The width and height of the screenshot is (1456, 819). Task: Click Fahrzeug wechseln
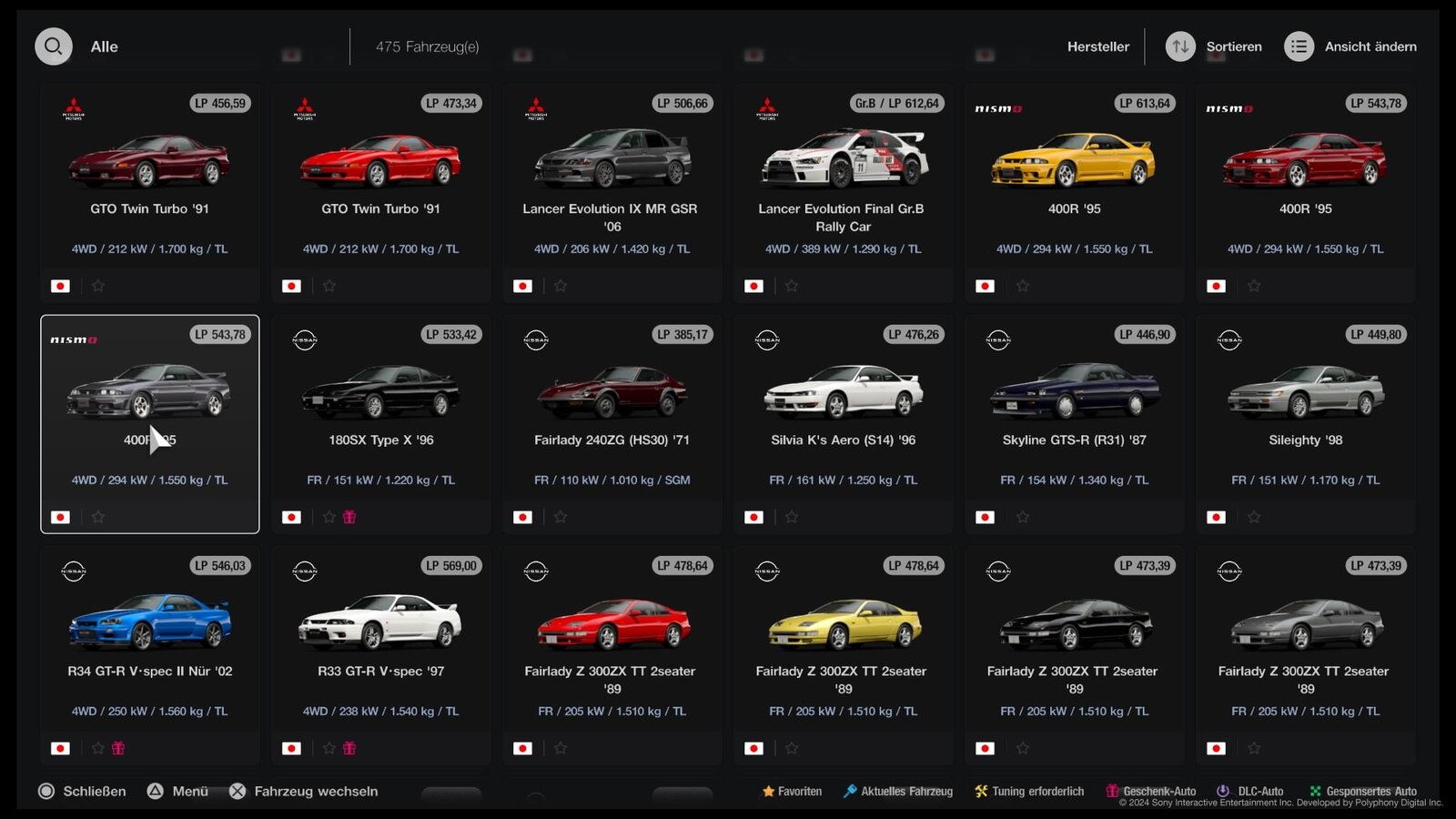tap(304, 792)
